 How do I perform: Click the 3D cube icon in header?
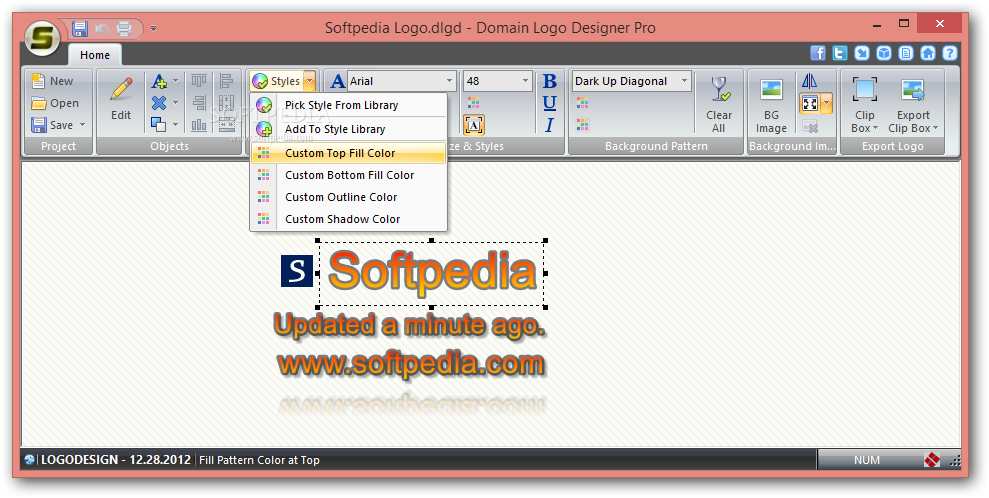click(884, 53)
